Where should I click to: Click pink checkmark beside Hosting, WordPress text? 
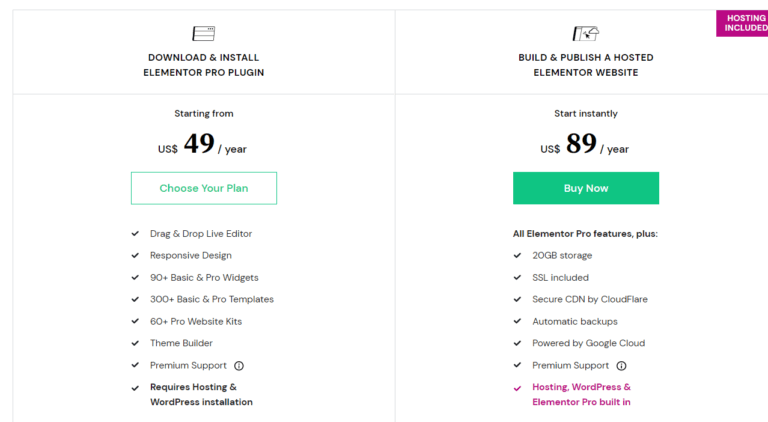(x=517, y=388)
